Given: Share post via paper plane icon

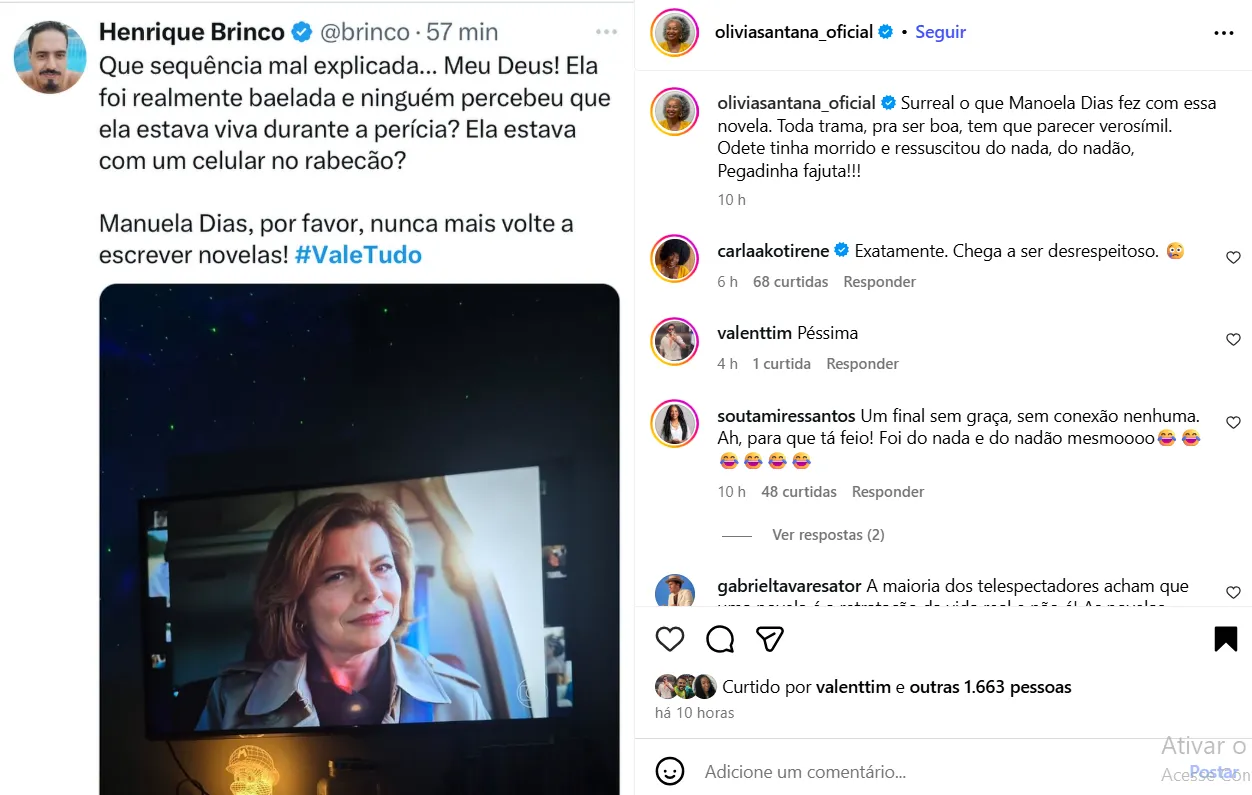Looking at the screenshot, I should coord(769,639).
